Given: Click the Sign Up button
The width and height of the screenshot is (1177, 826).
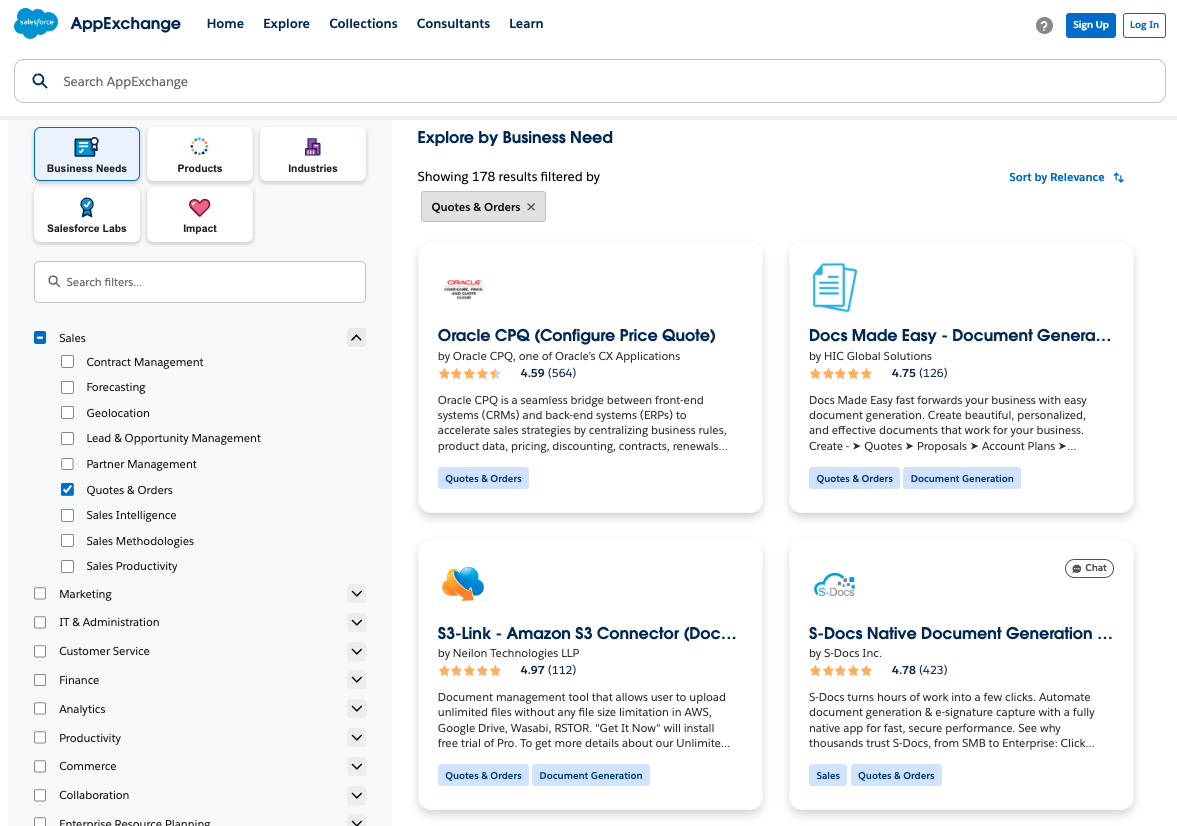Looking at the screenshot, I should point(1091,25).
